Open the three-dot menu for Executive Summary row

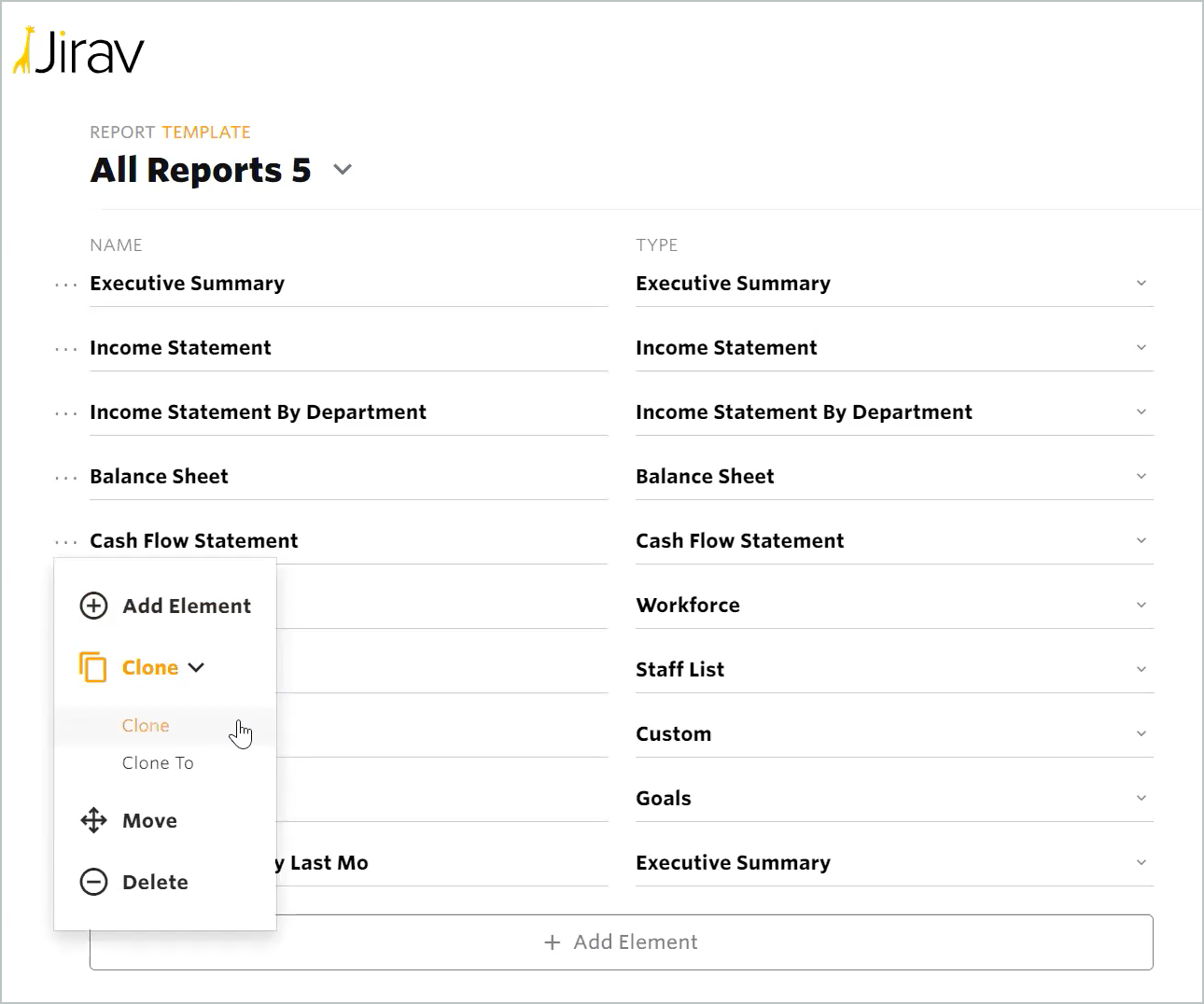[66, 285]
